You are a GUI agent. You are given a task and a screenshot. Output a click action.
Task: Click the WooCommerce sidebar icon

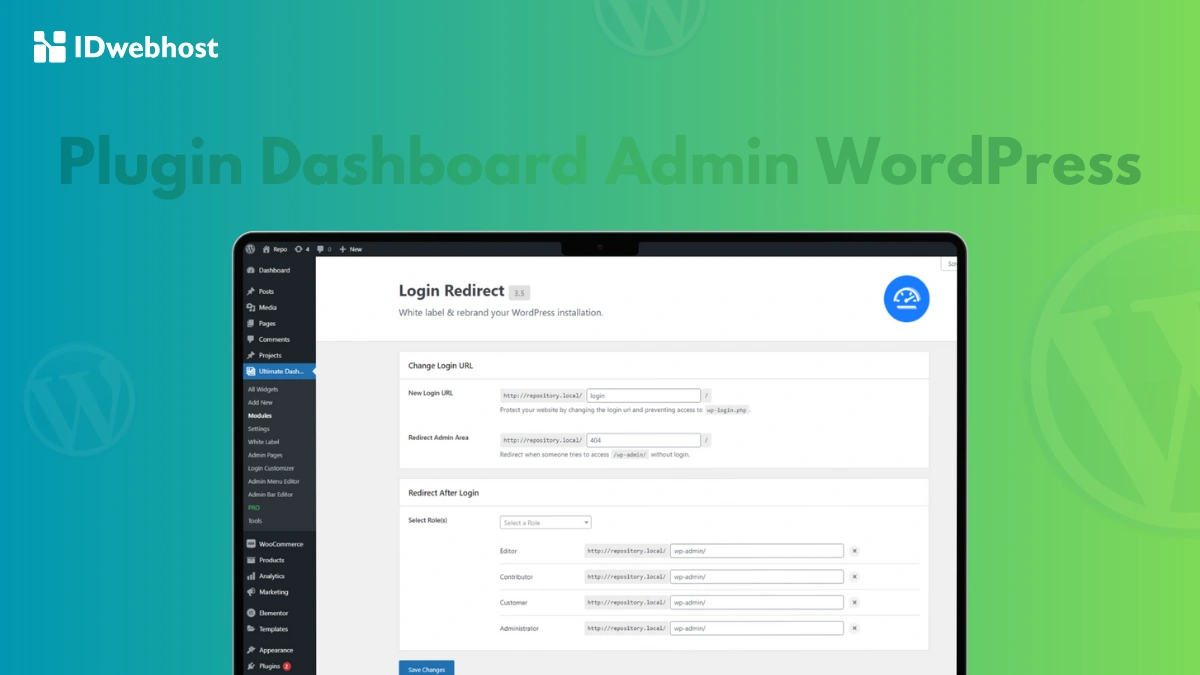pos(251,544)
